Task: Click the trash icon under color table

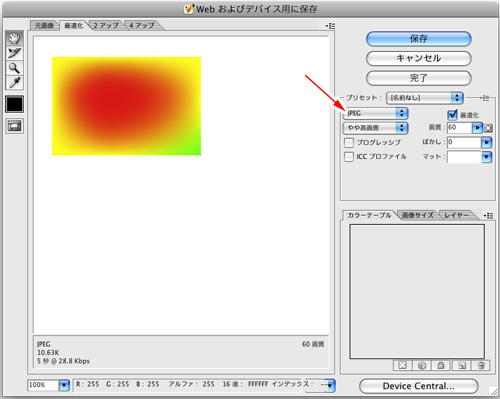Action: pos(481,365)
